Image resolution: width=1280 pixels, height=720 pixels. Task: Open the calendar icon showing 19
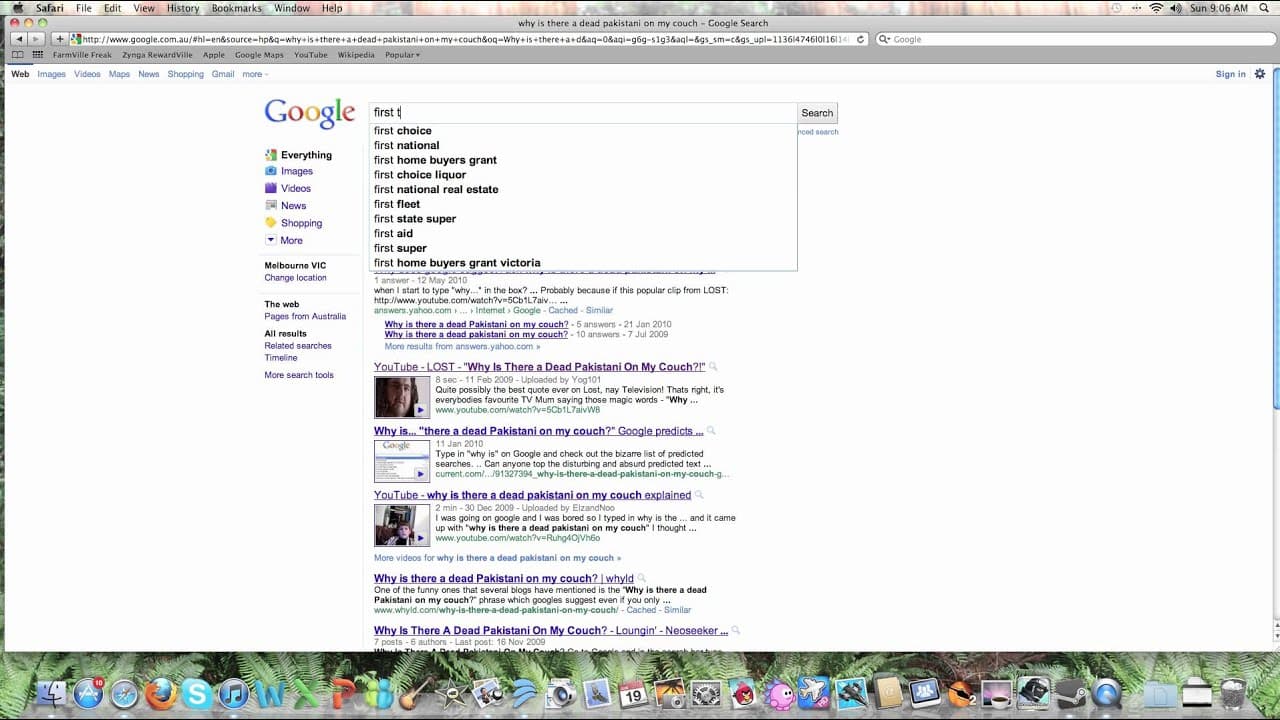coord(633,693)
